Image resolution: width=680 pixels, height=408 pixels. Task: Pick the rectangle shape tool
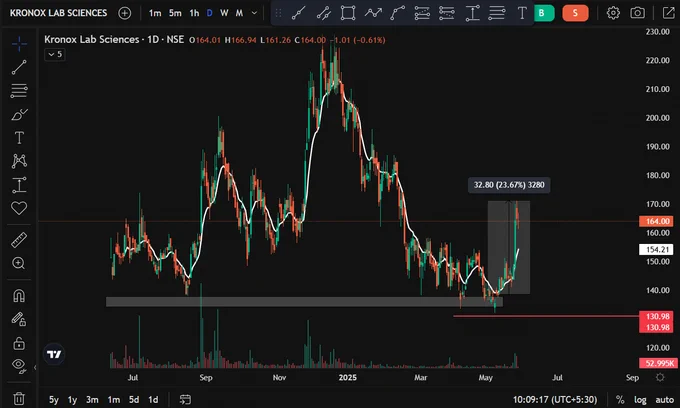(348, 13)
